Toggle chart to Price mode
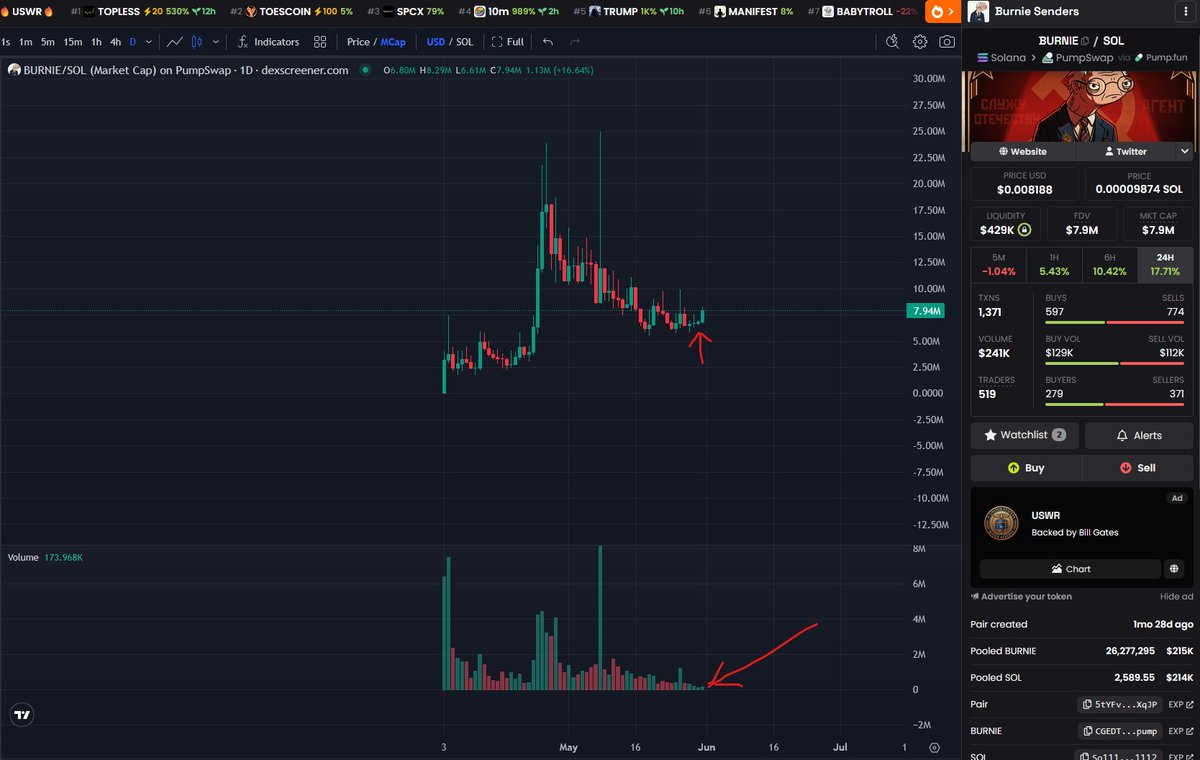Screen dimensions: 1200x760 pyautogui.click(x=358, y=42)
